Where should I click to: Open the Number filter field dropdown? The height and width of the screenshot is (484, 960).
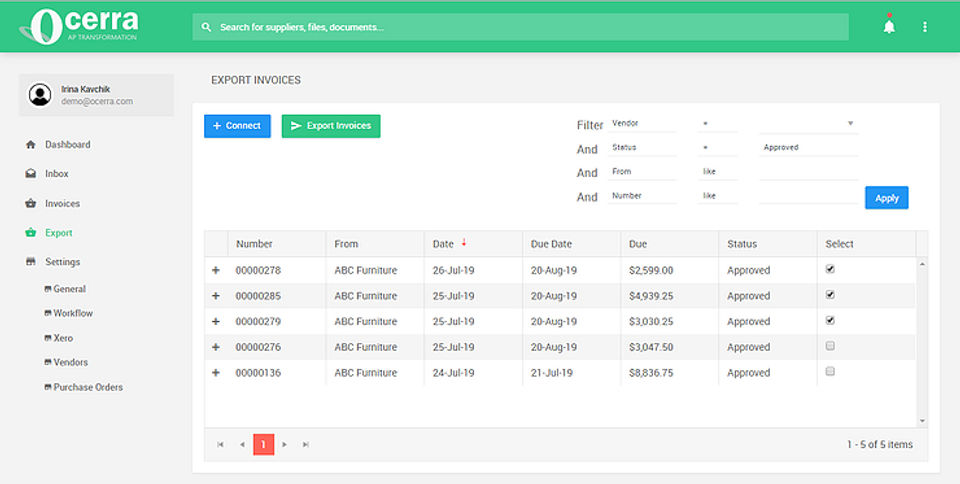pyautogui.click(x=642, y=196)
